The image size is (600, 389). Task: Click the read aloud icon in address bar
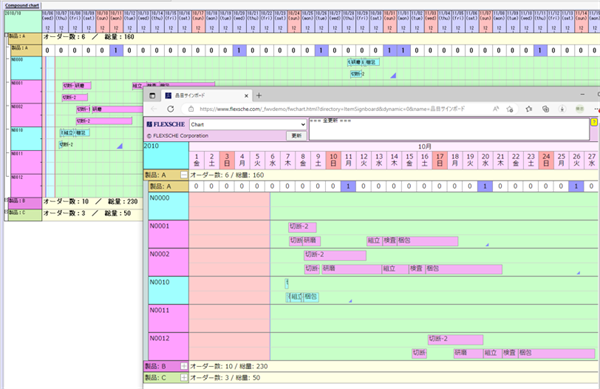point(496,109)
